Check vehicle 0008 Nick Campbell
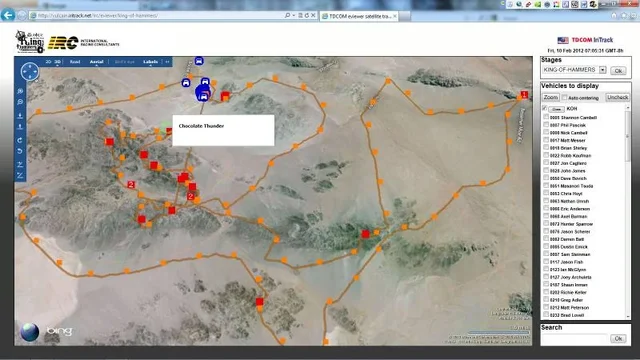 [x=546, y=132]
